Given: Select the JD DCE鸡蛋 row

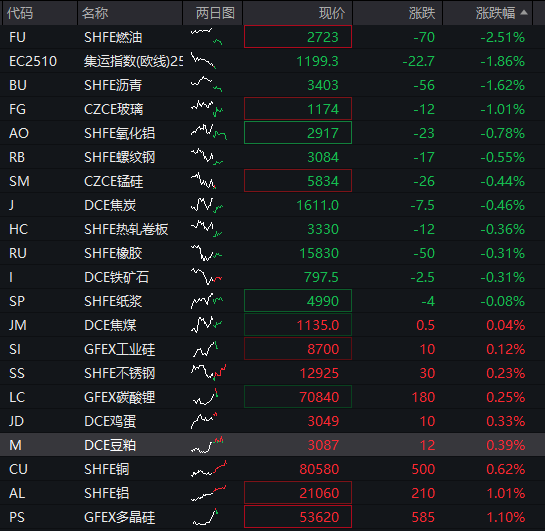Looking at the screenshot, I should [272, 421].
